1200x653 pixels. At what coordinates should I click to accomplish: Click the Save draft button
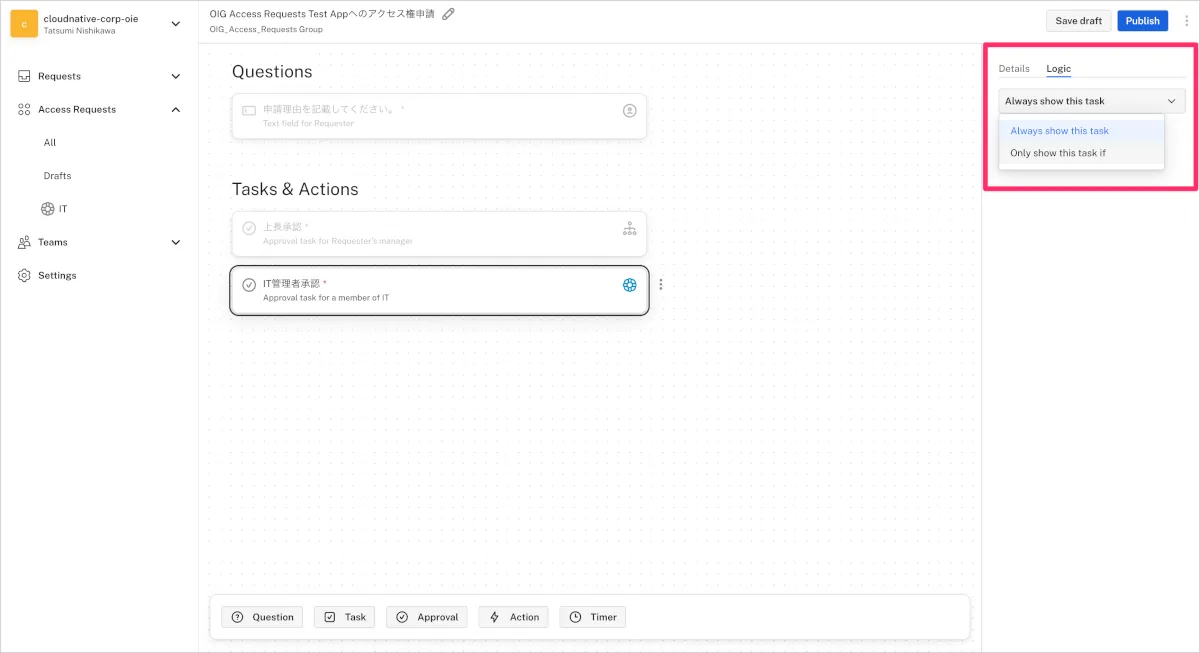point(1078,21)
